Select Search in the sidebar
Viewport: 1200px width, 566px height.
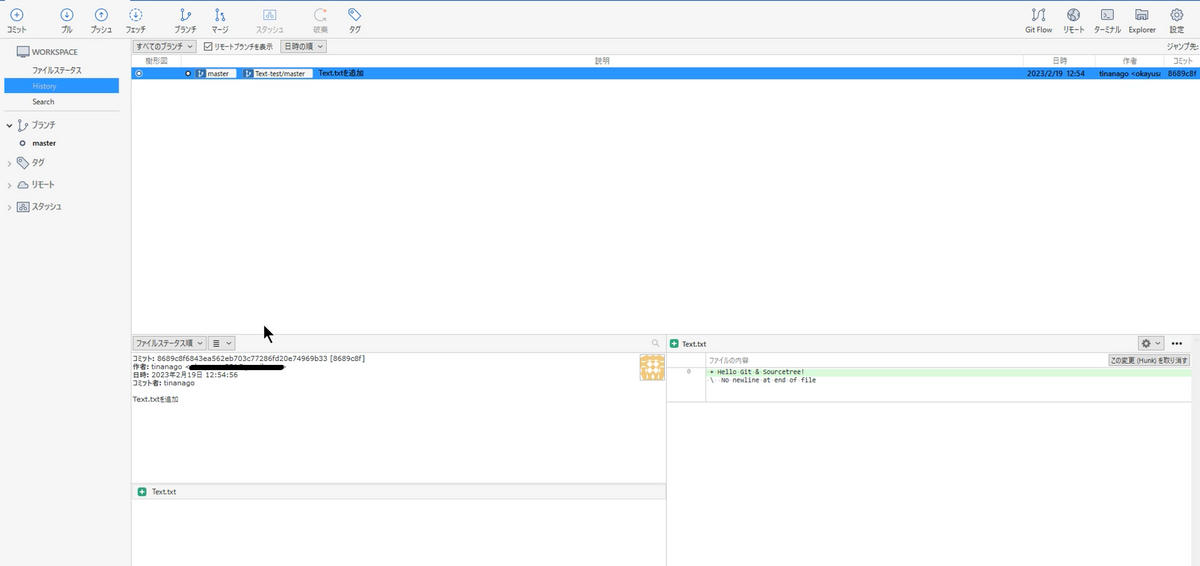(43, 102)
